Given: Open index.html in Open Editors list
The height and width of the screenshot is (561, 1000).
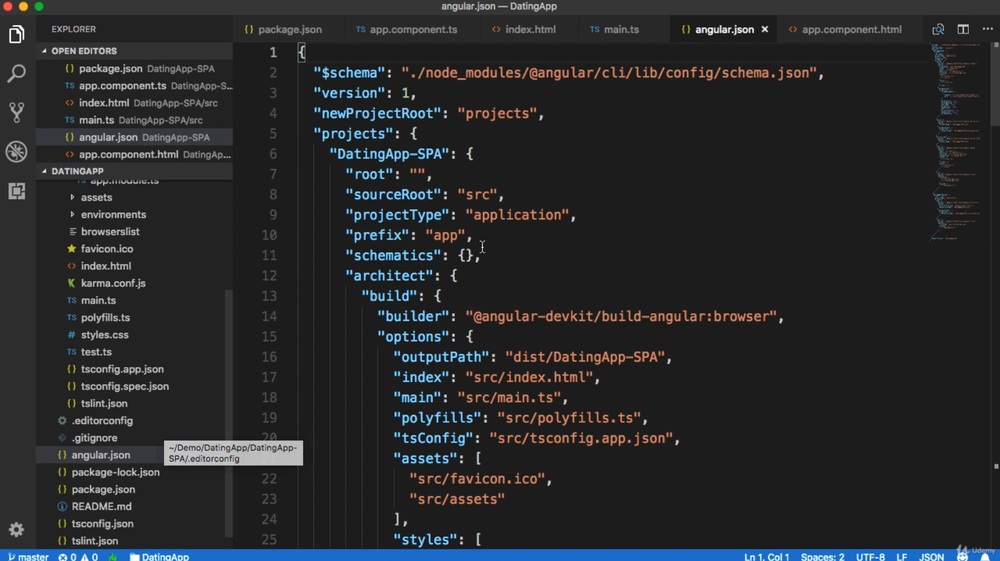Looking at the screenshot, I should point(134,103).
